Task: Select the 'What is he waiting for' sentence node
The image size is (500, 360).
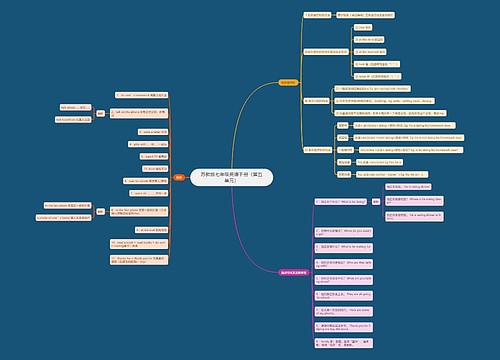Action: 344,248
